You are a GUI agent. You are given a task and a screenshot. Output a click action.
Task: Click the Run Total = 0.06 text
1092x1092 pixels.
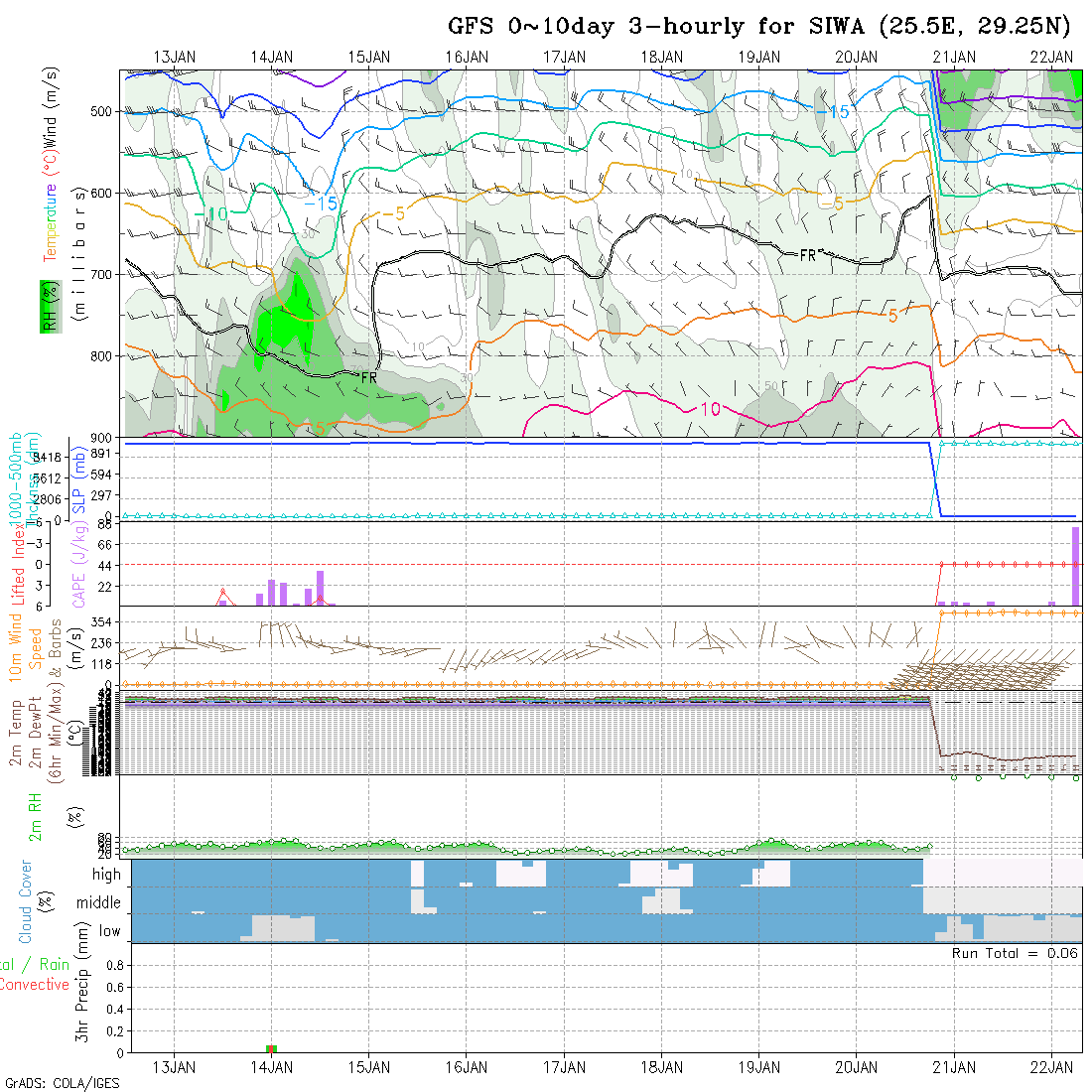point(1015,953)
